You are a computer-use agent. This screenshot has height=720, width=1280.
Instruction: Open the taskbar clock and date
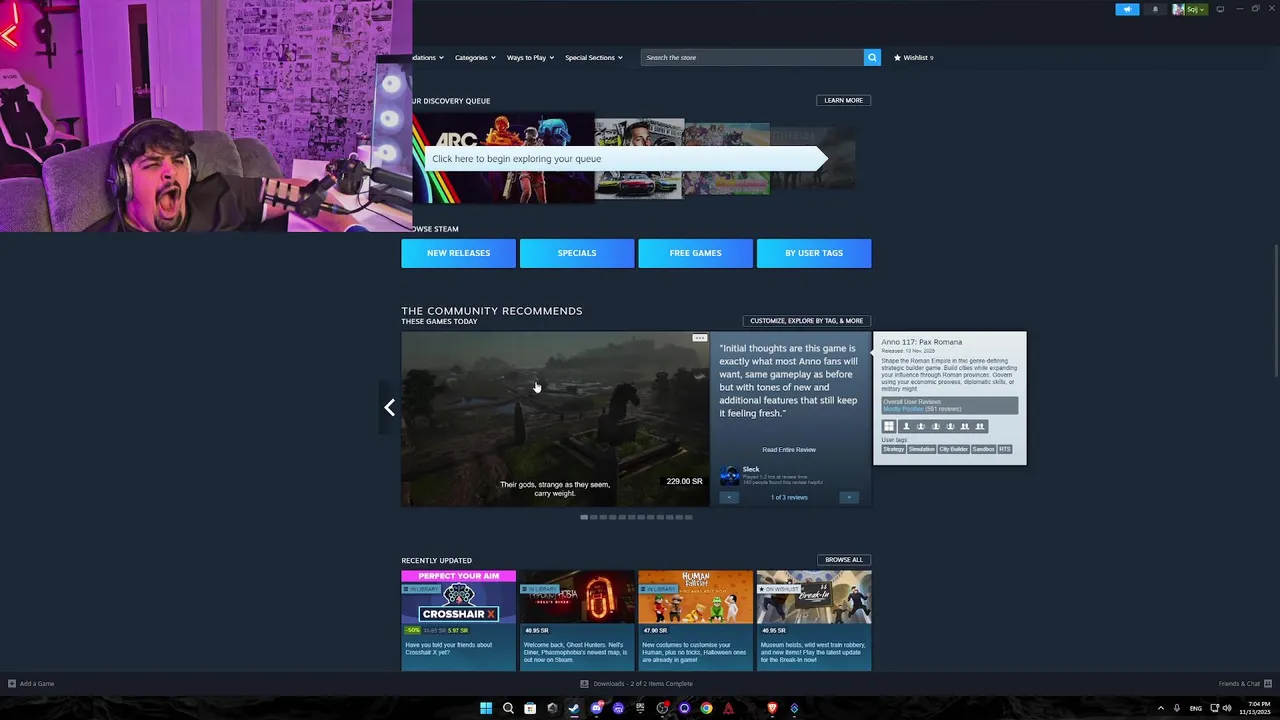(1256, 708)
